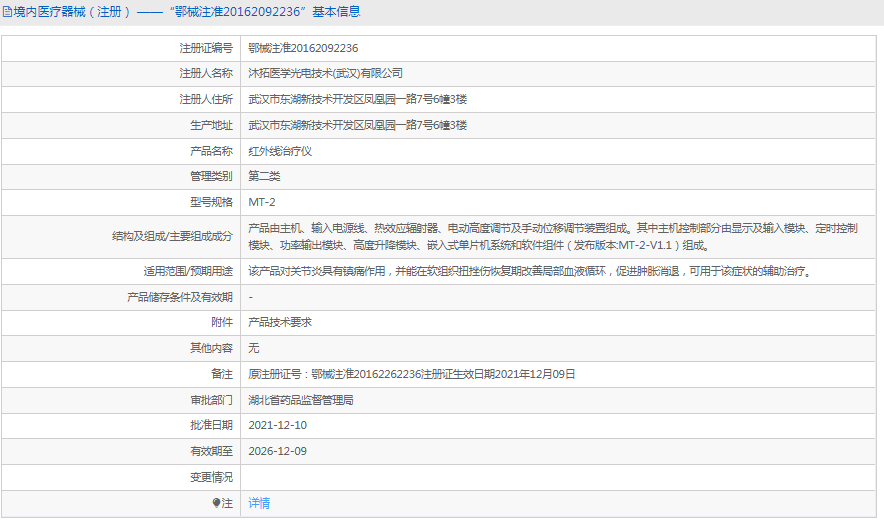
Task: Select the structure description starting 产品由主机
Action: click(553, 237)
